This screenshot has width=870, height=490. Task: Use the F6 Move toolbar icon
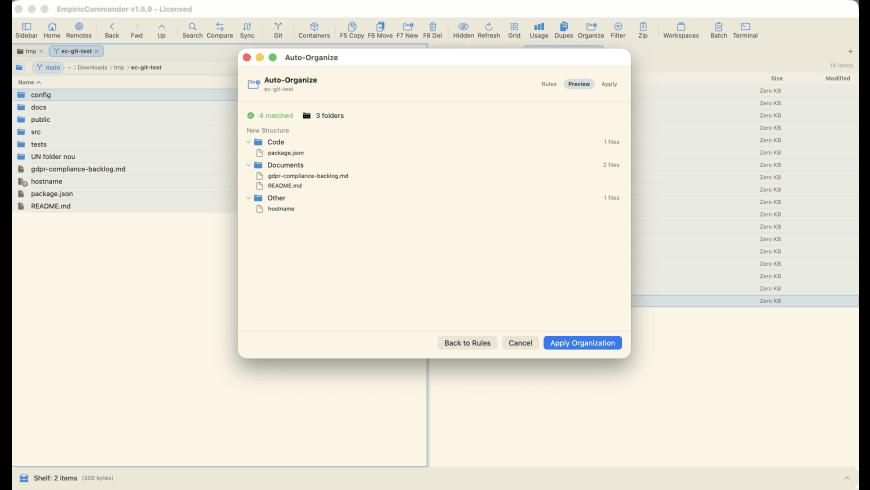(x=380, y=31)
